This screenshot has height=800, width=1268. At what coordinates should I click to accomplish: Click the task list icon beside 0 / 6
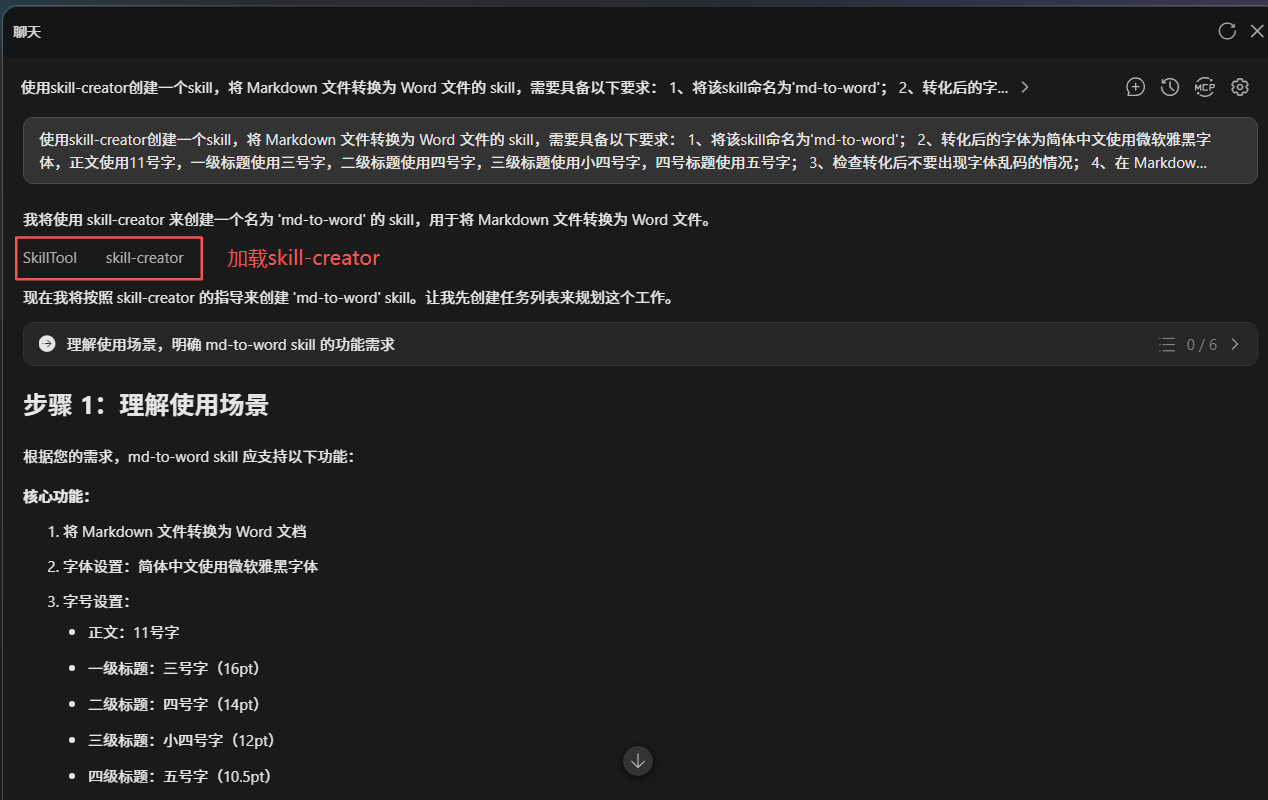point(1167,344)
